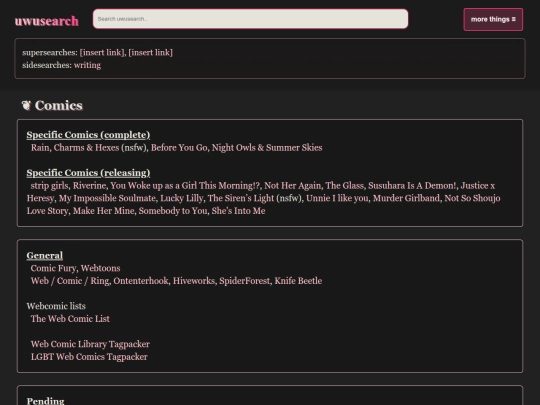Open Night Owls & Summer Skies link

tap(267, 147)
